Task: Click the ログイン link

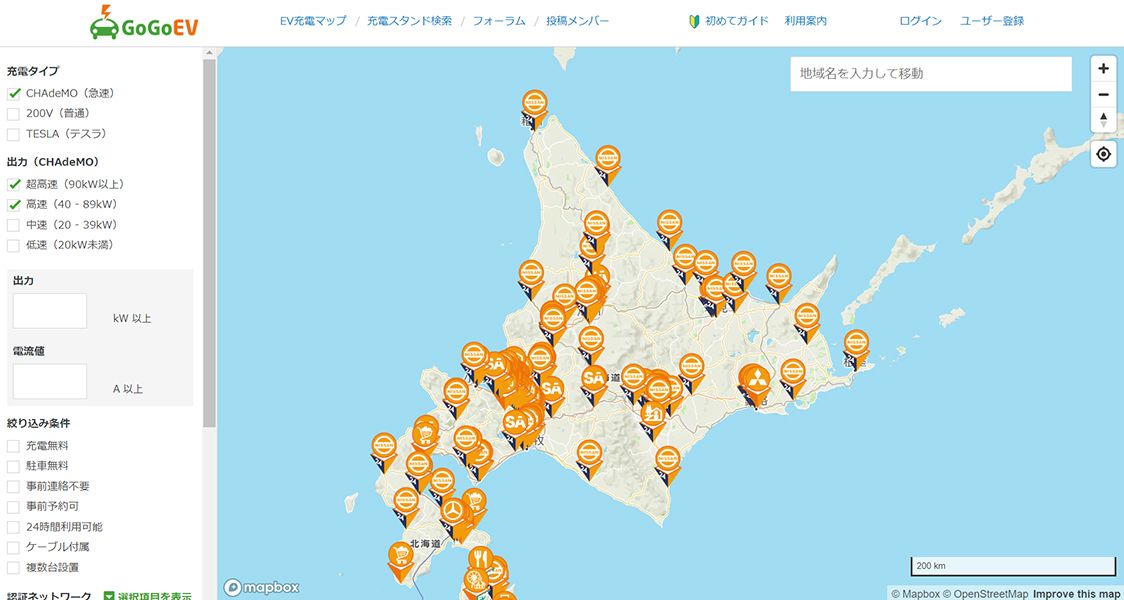Action: 920,21
